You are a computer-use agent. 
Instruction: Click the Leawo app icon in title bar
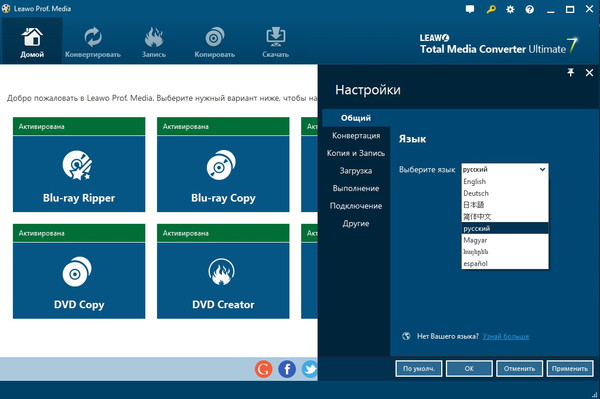[x=6, y=8]
